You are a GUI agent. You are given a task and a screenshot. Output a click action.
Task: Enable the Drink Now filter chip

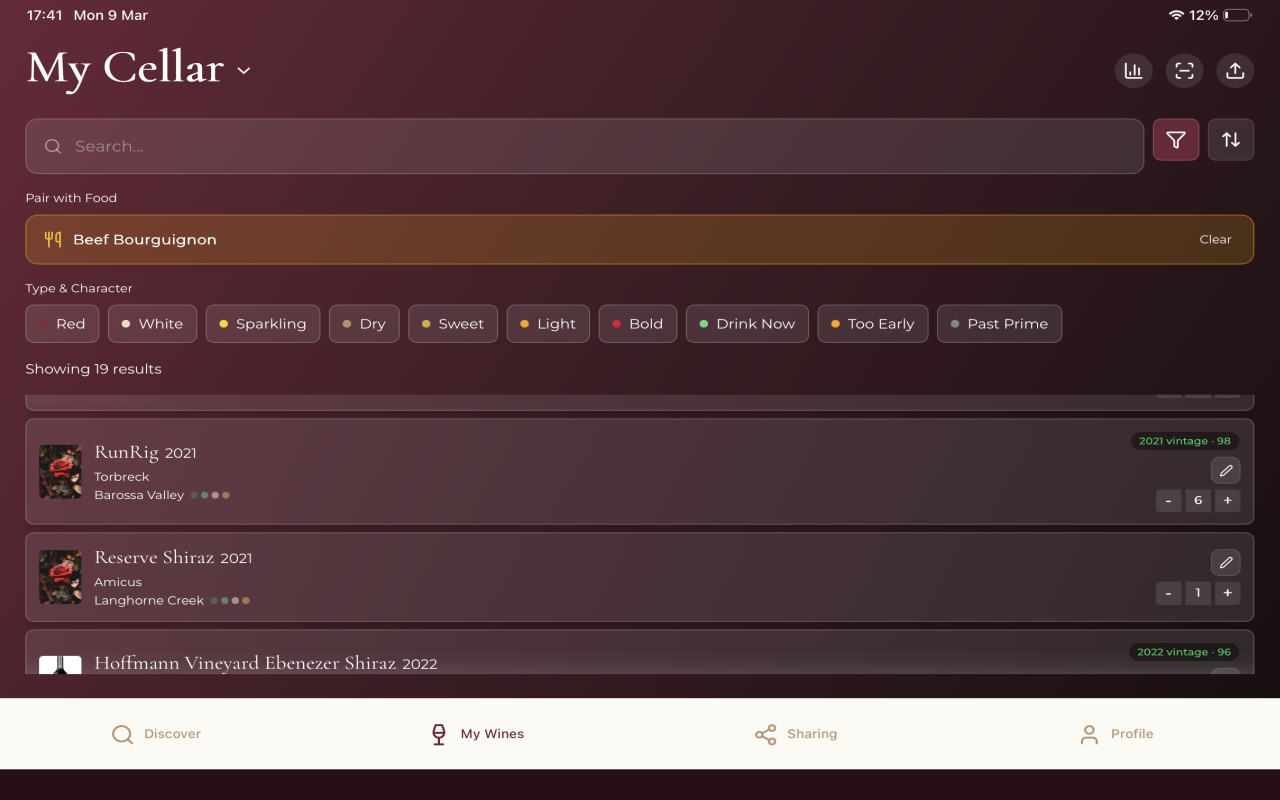point(747,324)
